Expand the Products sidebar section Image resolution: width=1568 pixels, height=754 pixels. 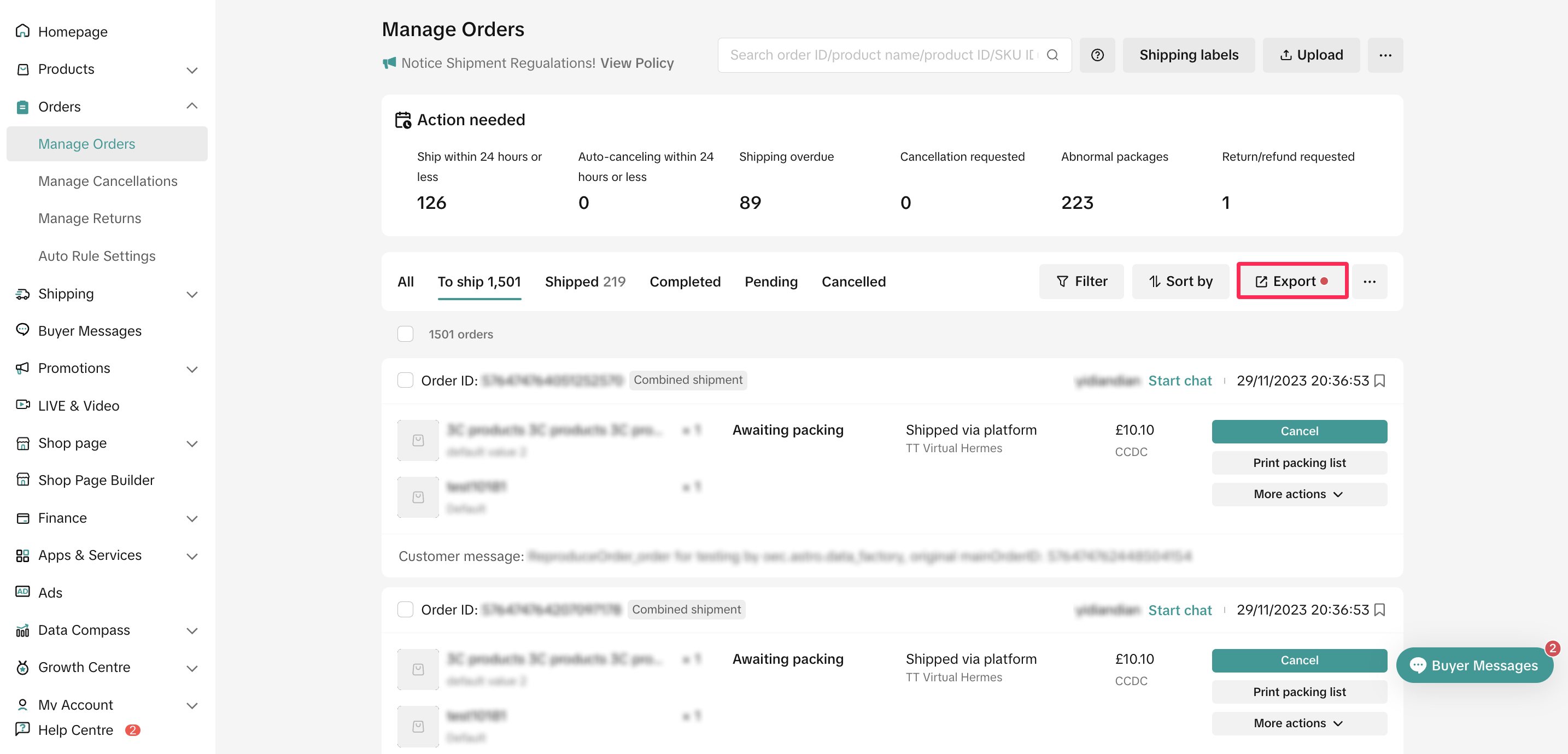[192, 69]
